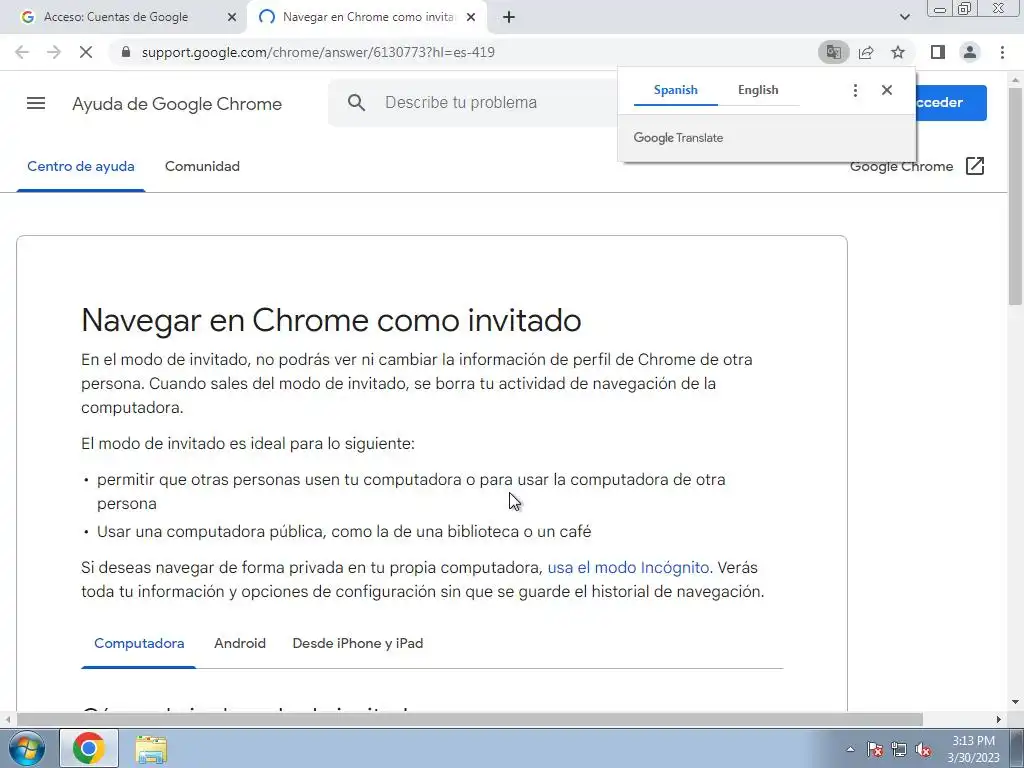Click the search magnifier icon
Viewport: 1024px width, 768px height.
tap(357, 103)
